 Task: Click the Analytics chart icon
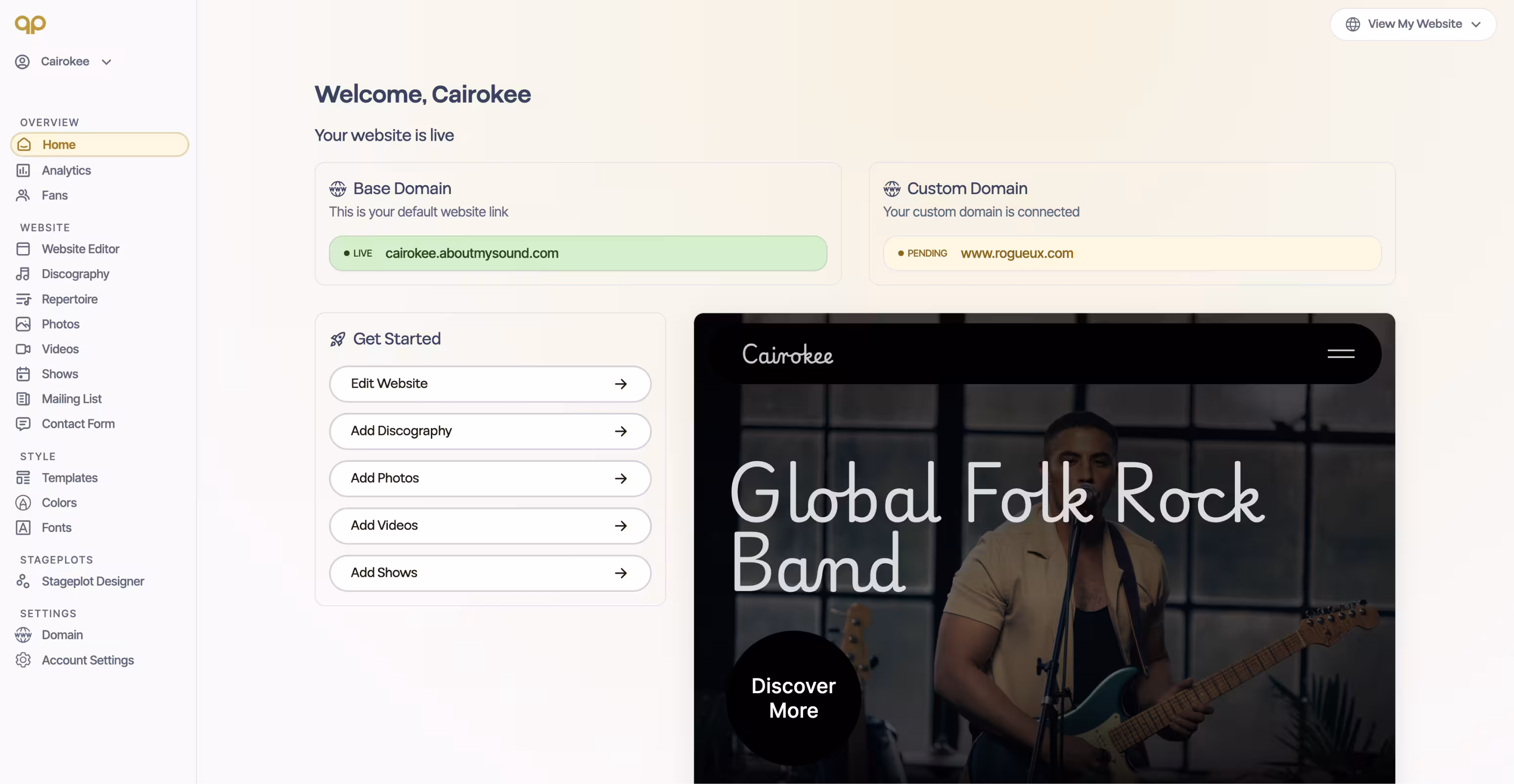(23, 170)
